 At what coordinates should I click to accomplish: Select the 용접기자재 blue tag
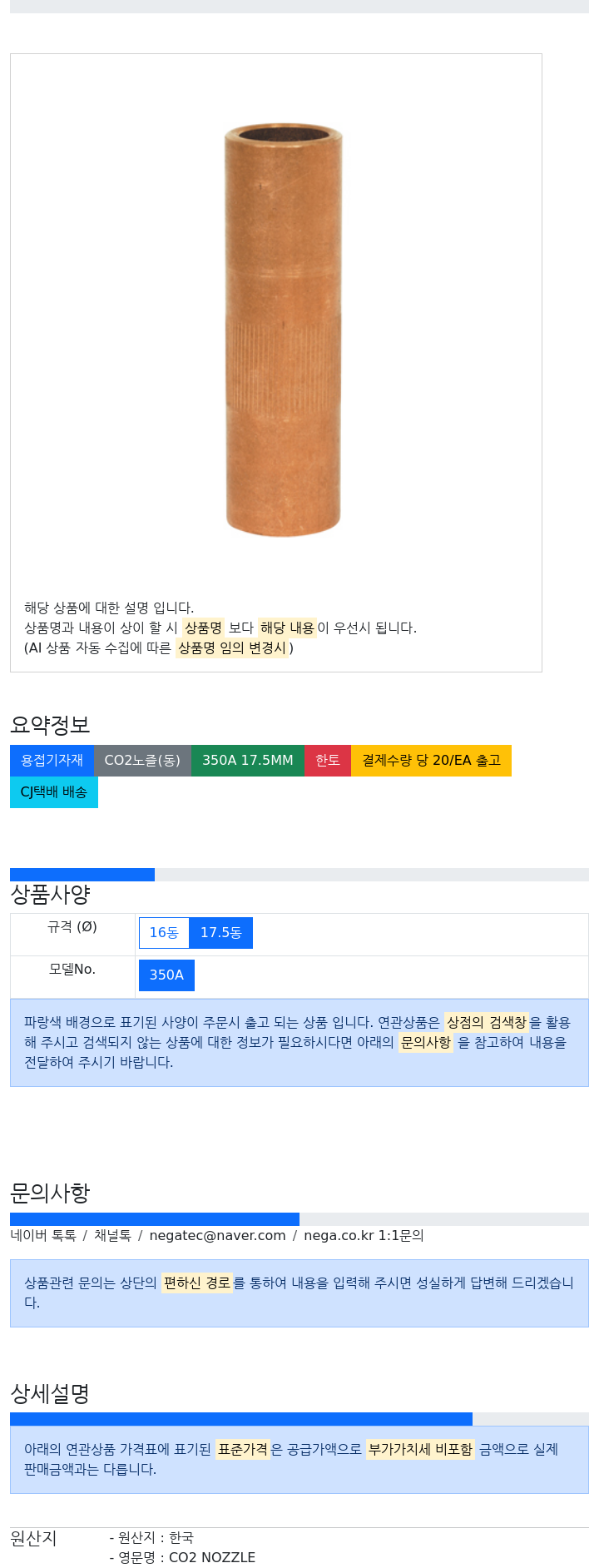tap(52, 761)
